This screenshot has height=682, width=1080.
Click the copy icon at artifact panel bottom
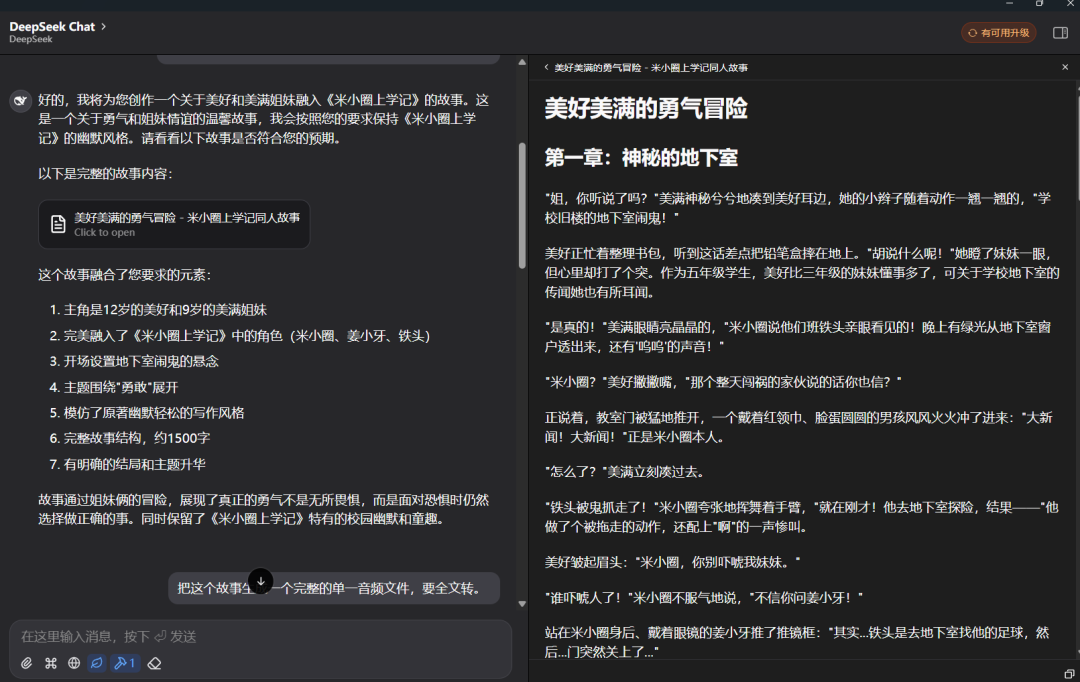click(1068, 674)
